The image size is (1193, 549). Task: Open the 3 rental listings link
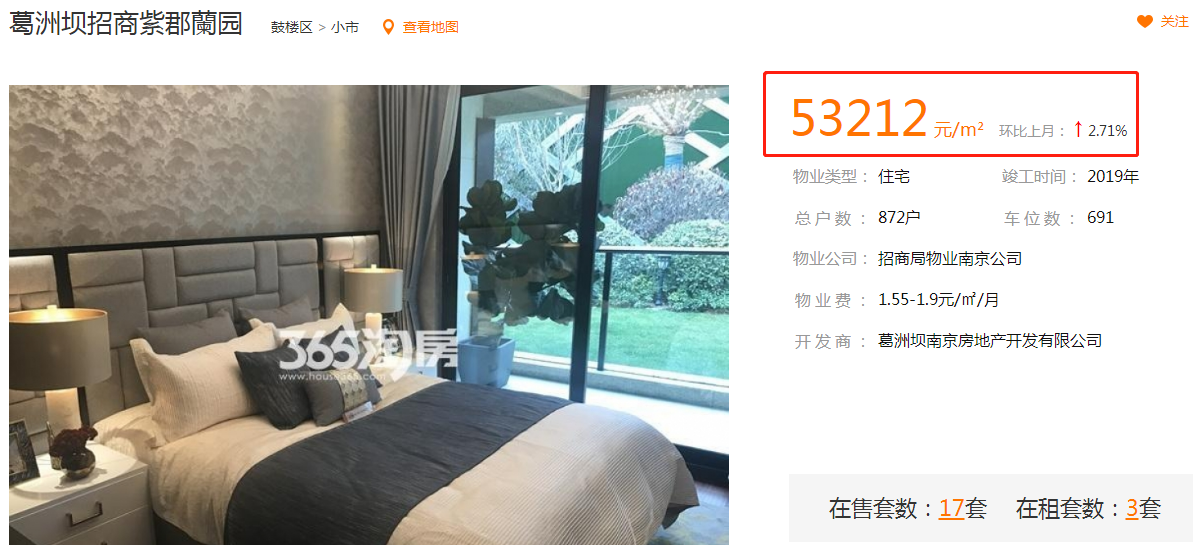1132,509
